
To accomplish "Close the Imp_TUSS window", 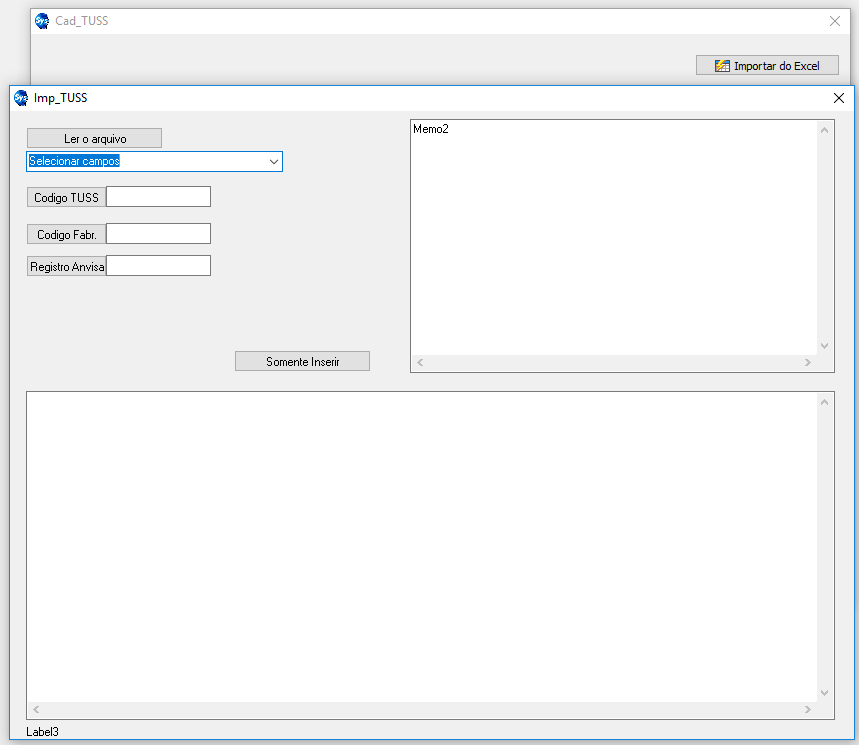I will point(839,98).
